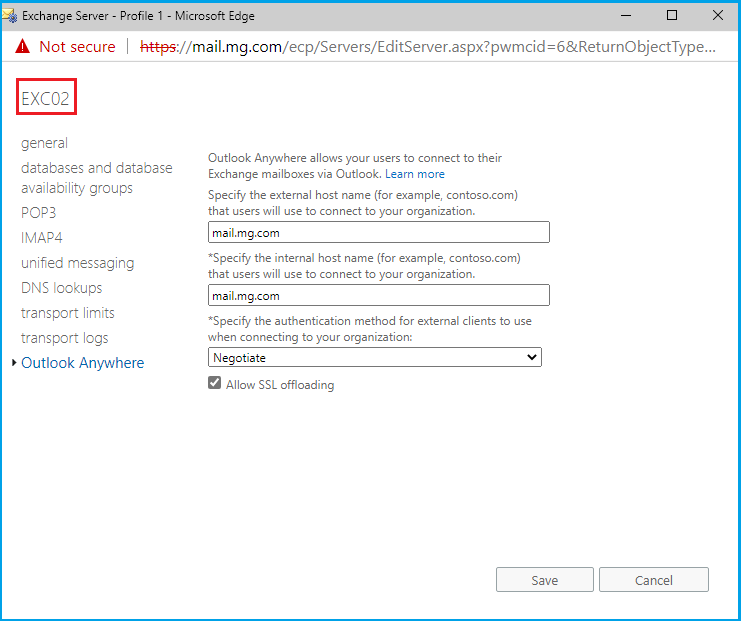This screenshot has width=741, height=621.
Task: Select the Outlook Anywhere tab
Action: (x=82, y=363)
